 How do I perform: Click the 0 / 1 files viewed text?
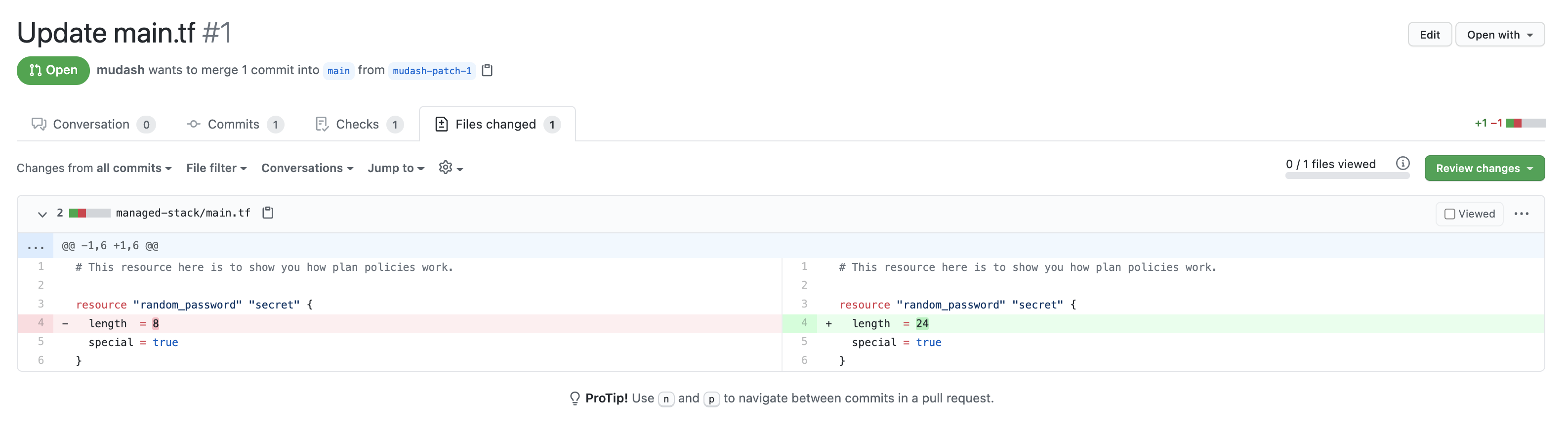coord(1330,164)
